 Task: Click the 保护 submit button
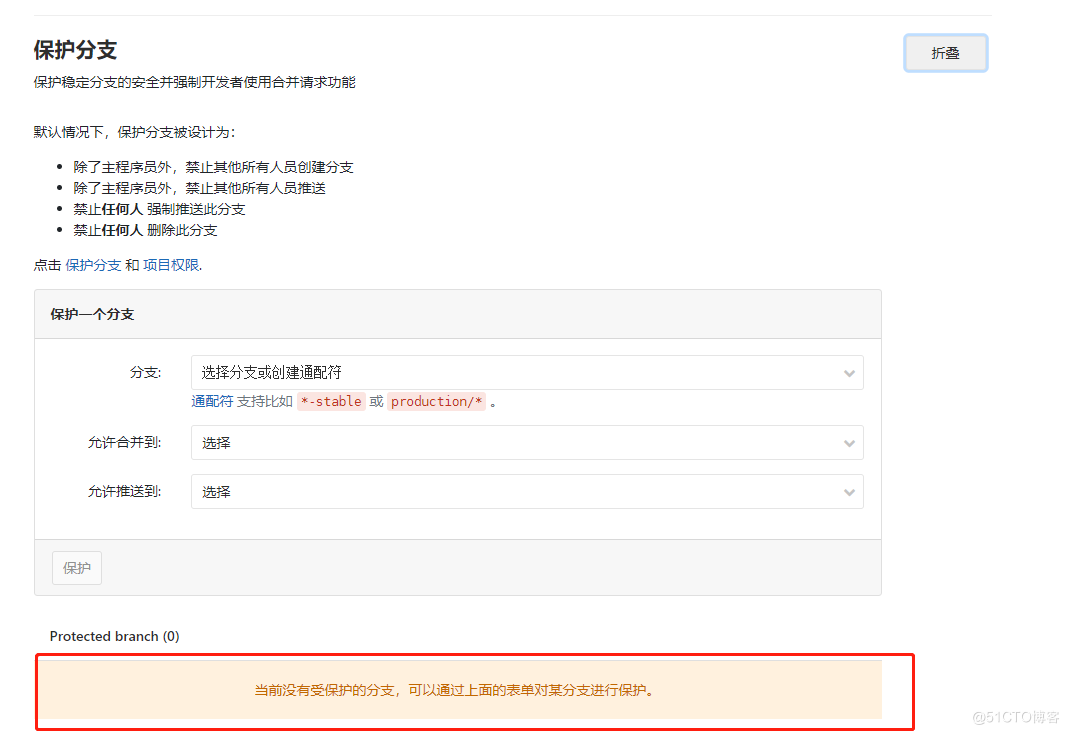pos(77,568)
